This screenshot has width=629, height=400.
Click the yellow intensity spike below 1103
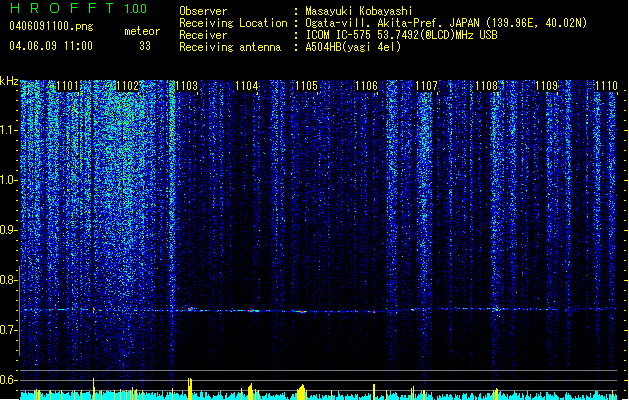[x=190, y=388]
